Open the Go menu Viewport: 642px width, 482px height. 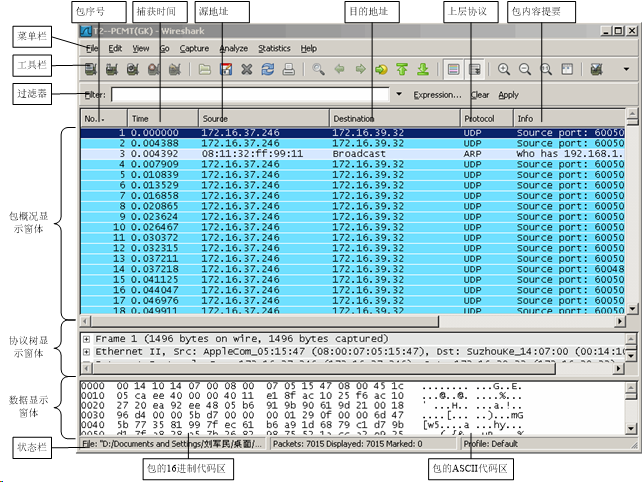click(x=164, y=48)
